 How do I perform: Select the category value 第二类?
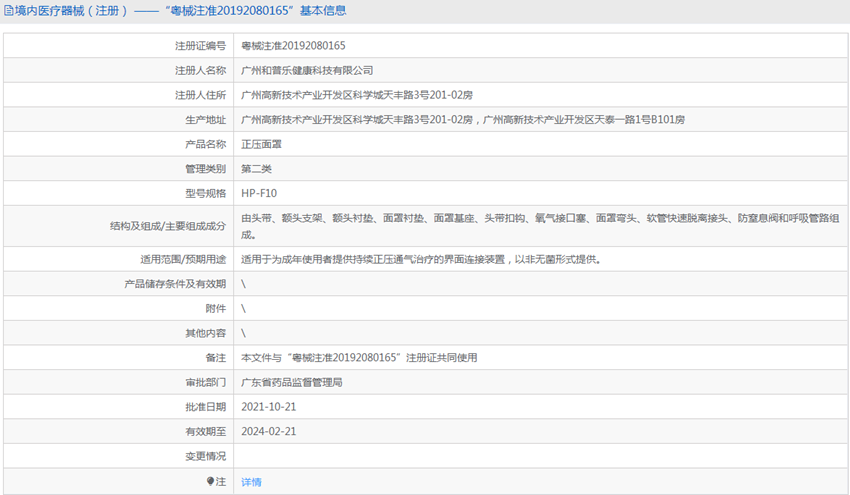click(x=256, y=169)
